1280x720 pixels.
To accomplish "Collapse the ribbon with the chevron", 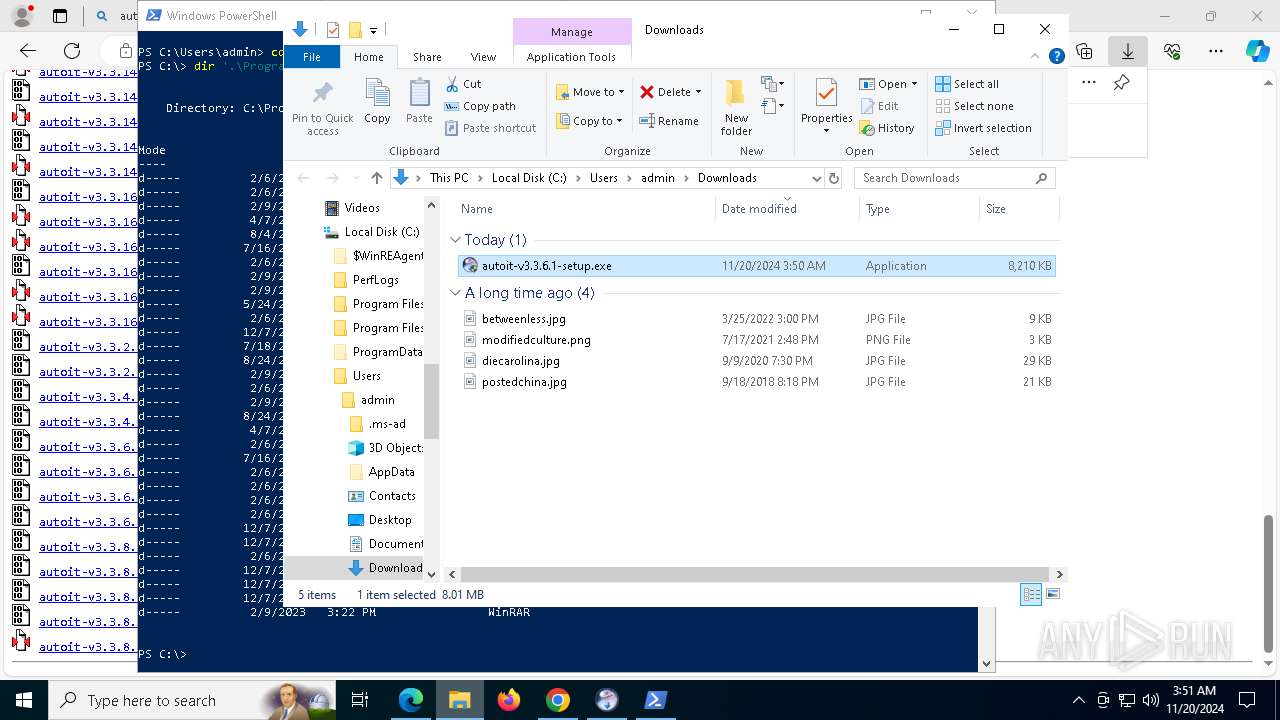I will [1036, 57].
